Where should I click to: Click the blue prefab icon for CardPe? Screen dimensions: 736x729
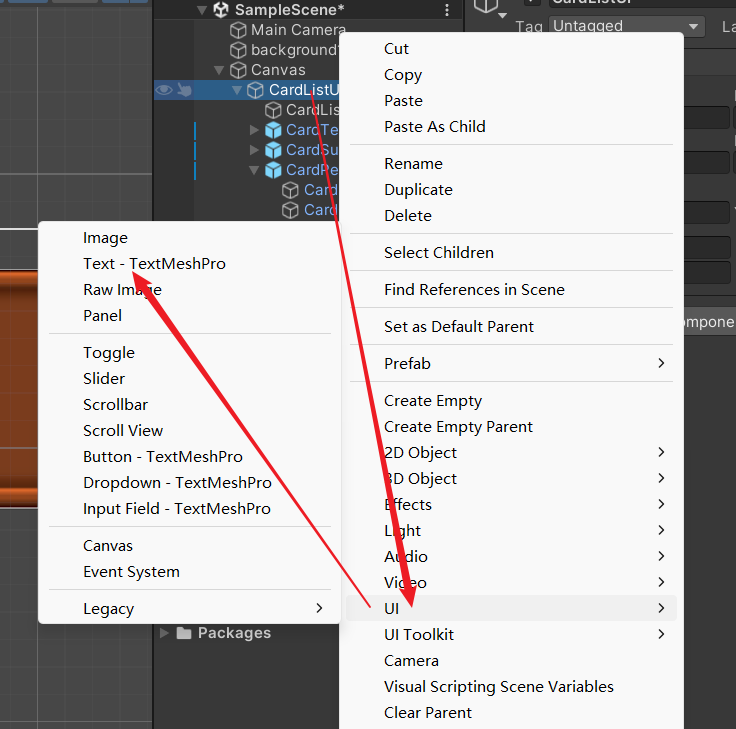tap(273, 170)
